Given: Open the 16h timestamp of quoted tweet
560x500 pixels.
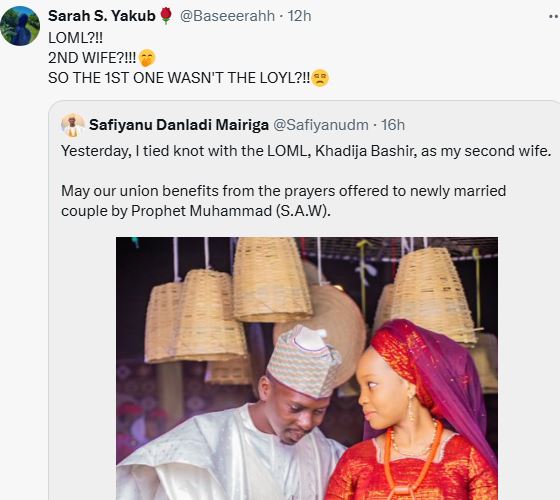Looking at the screenshot, I should point(393,125).
